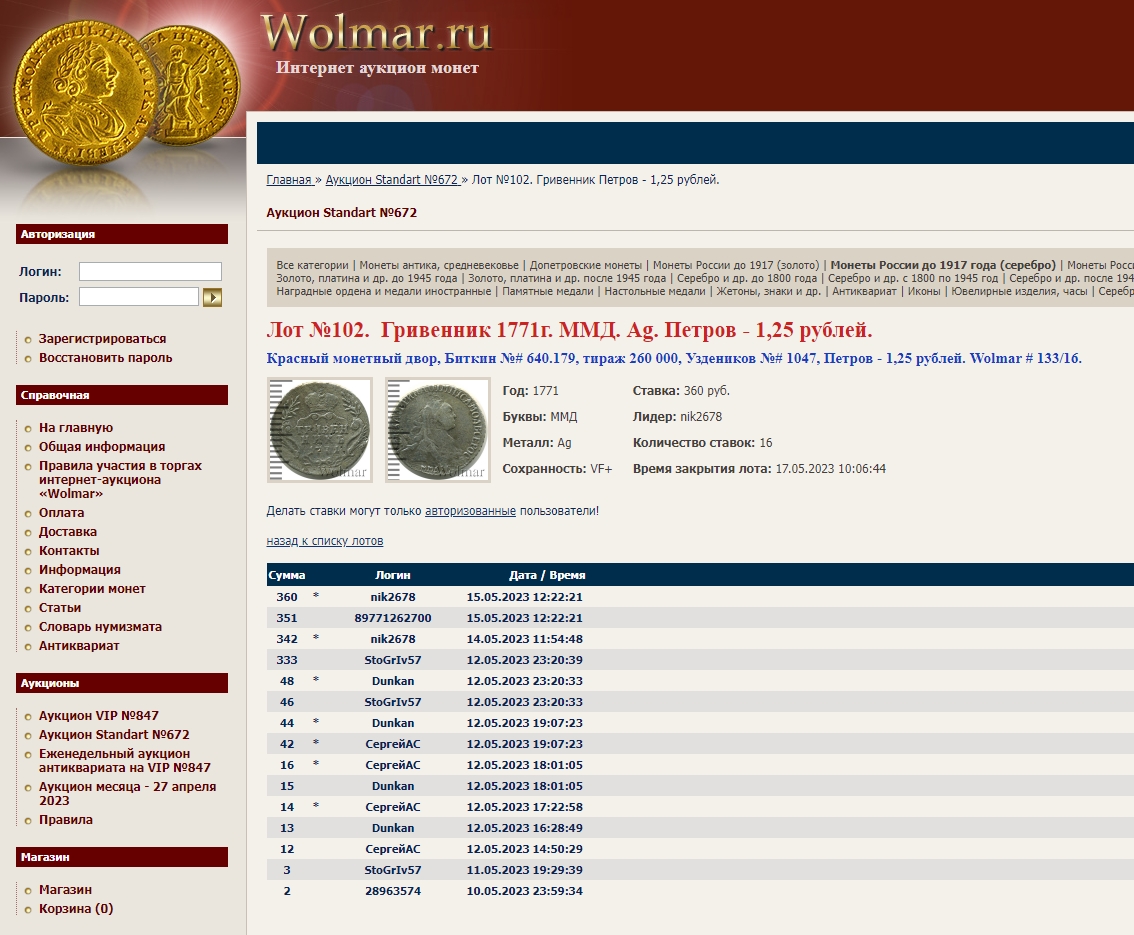Go to Главная in breadcrumb

289,180
